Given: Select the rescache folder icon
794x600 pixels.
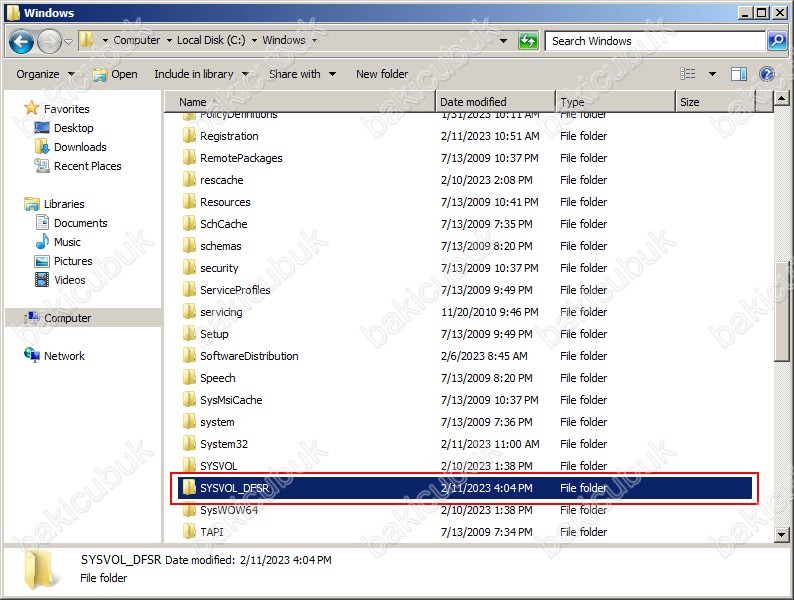Looking at the screenshot, I should click(189, 180).
